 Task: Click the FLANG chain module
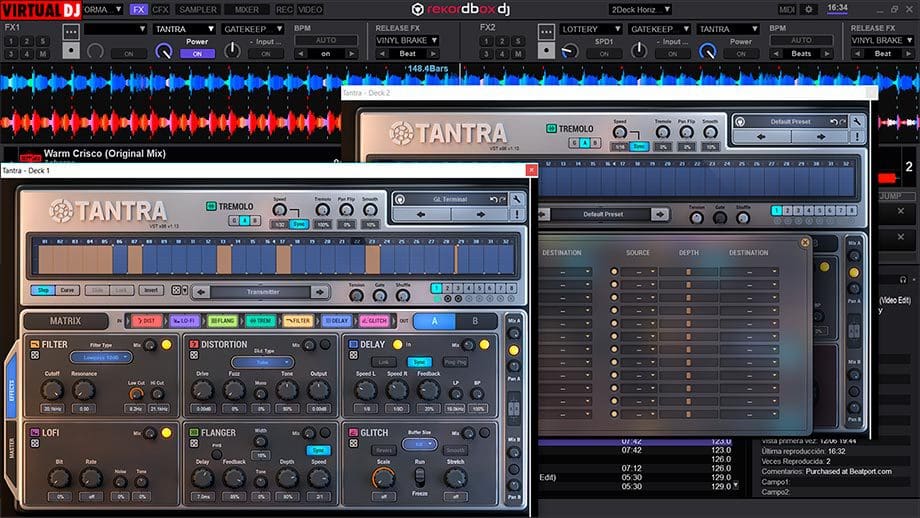(222, 321)
